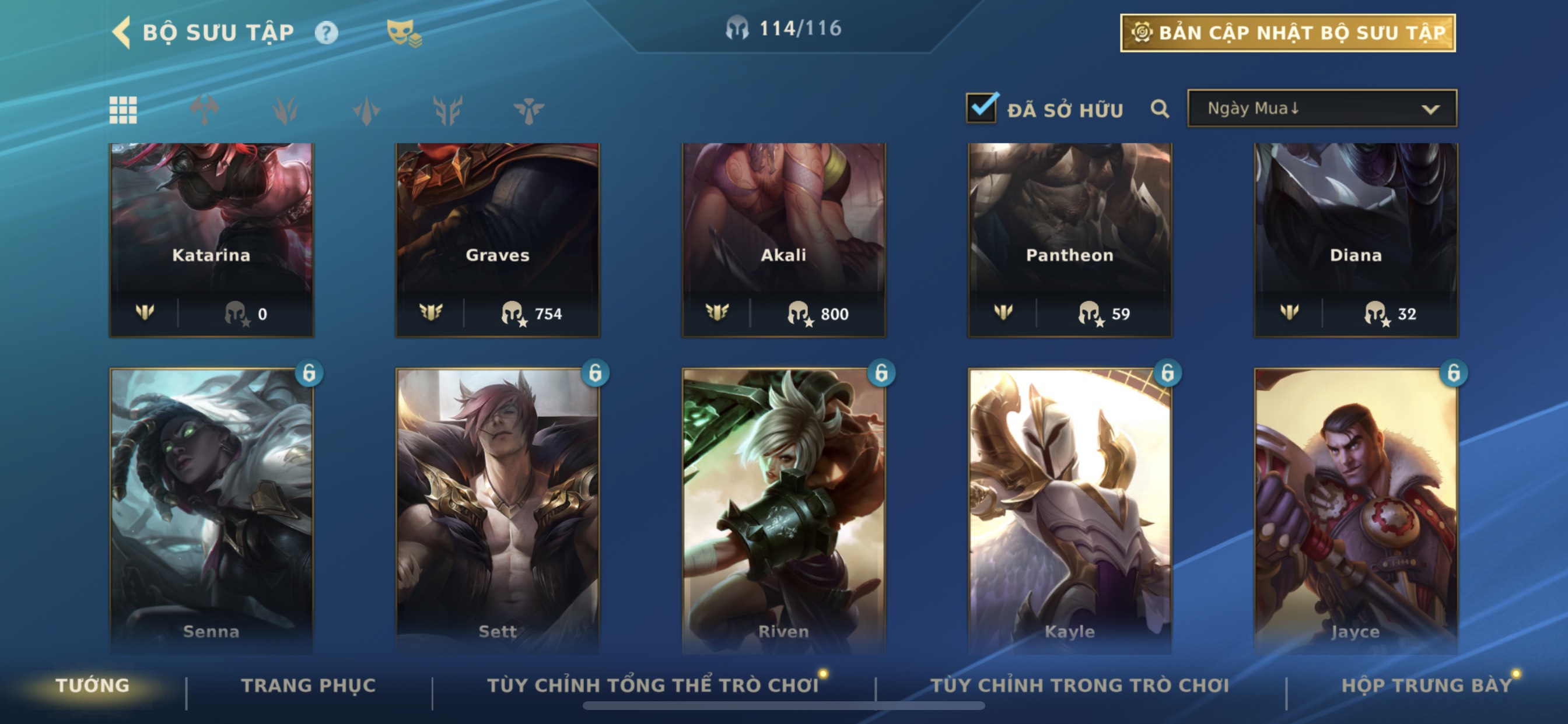The image size is (1568, 724).
Task: Go back using the arrow beside BỘ SƯU TẬP
Action: (x=122, y=32)
